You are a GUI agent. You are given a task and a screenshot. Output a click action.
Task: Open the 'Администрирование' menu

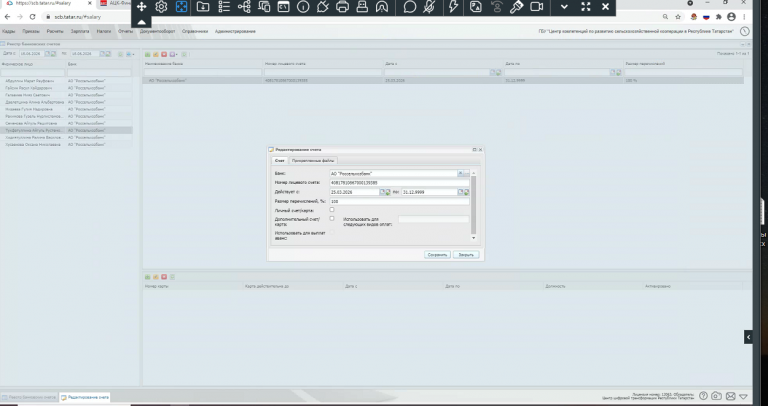tap(235, 31)
